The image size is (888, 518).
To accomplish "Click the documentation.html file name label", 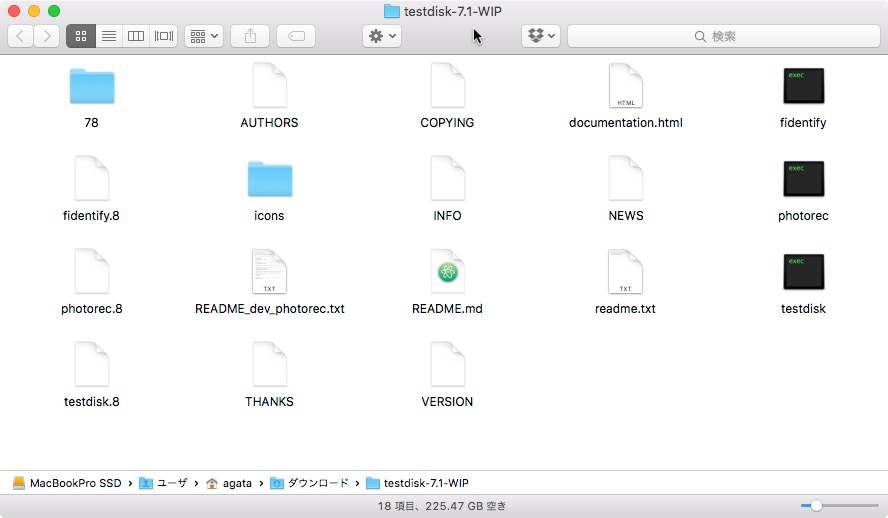I will (625, 122).
